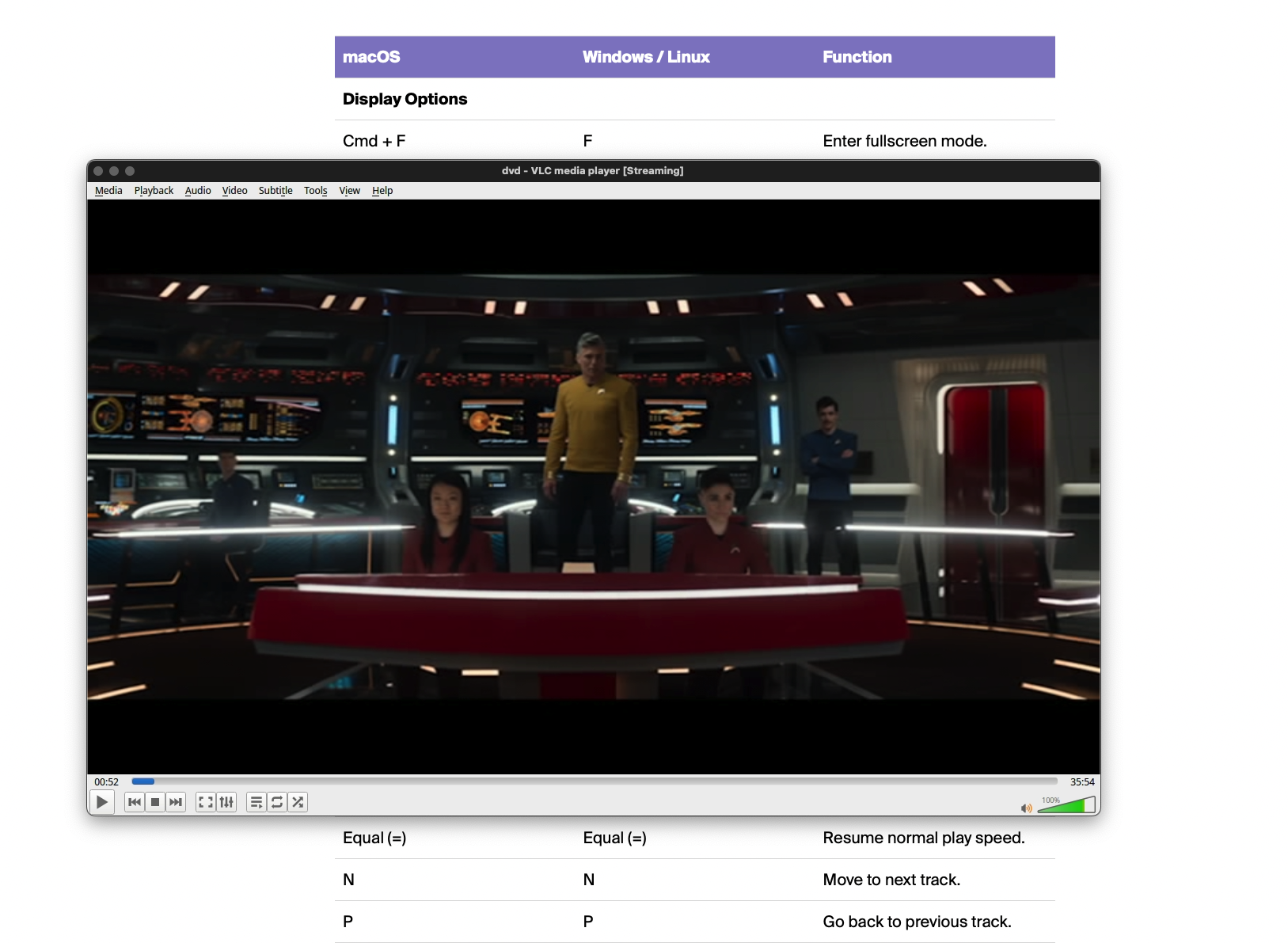Adjust the green volume slider
Screen dimensions: 1288x943
click(x=1066, y=806)
